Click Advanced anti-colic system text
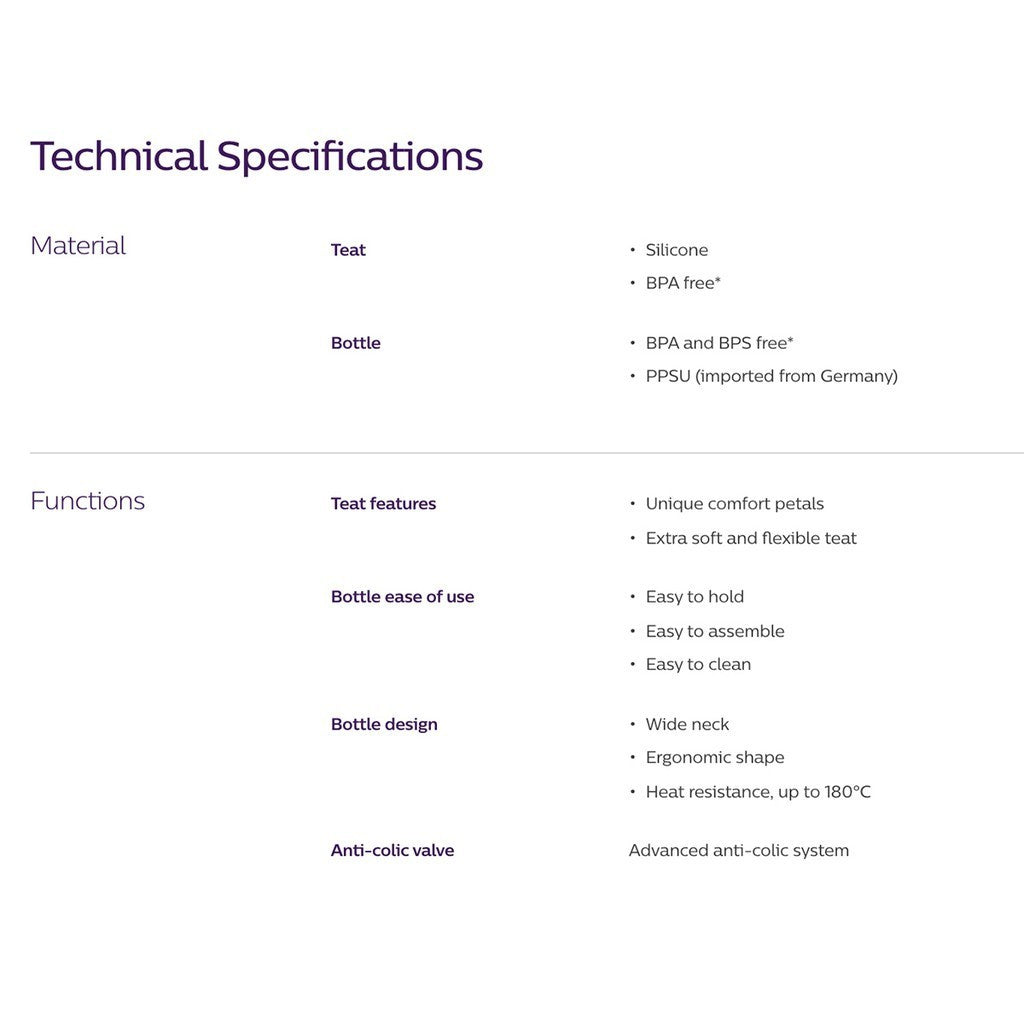The height and width of the screenshot is (1024, 1024). pyautogui.click(x=739, y=850)
